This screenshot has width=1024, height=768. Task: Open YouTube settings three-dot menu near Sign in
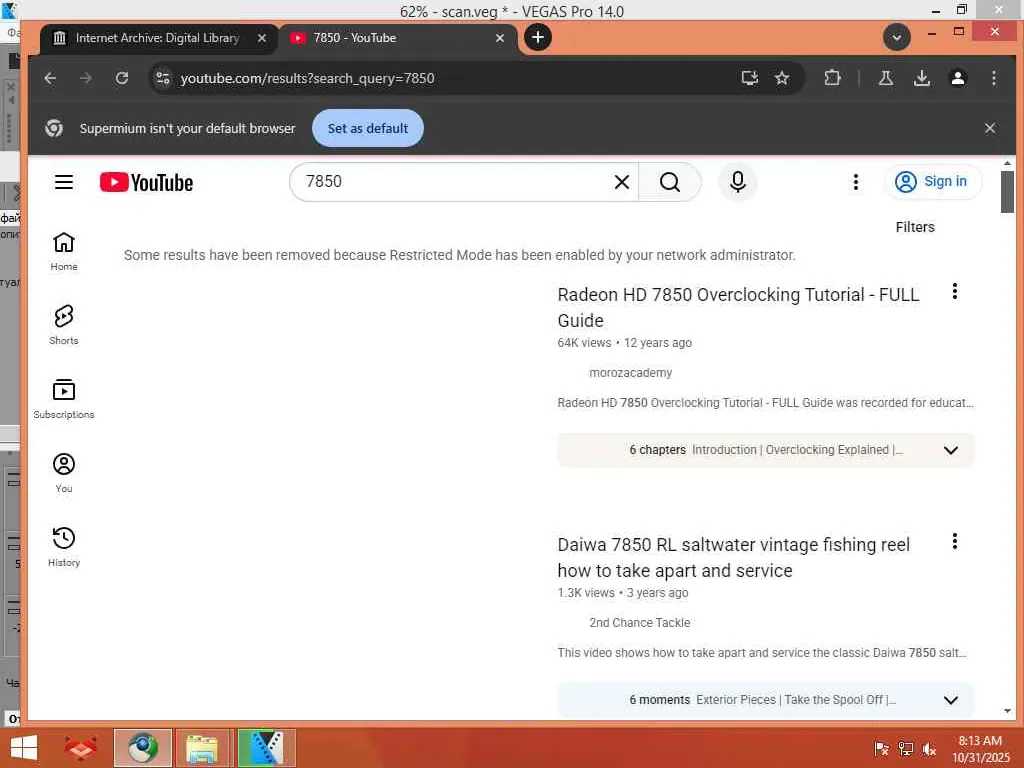856,182
